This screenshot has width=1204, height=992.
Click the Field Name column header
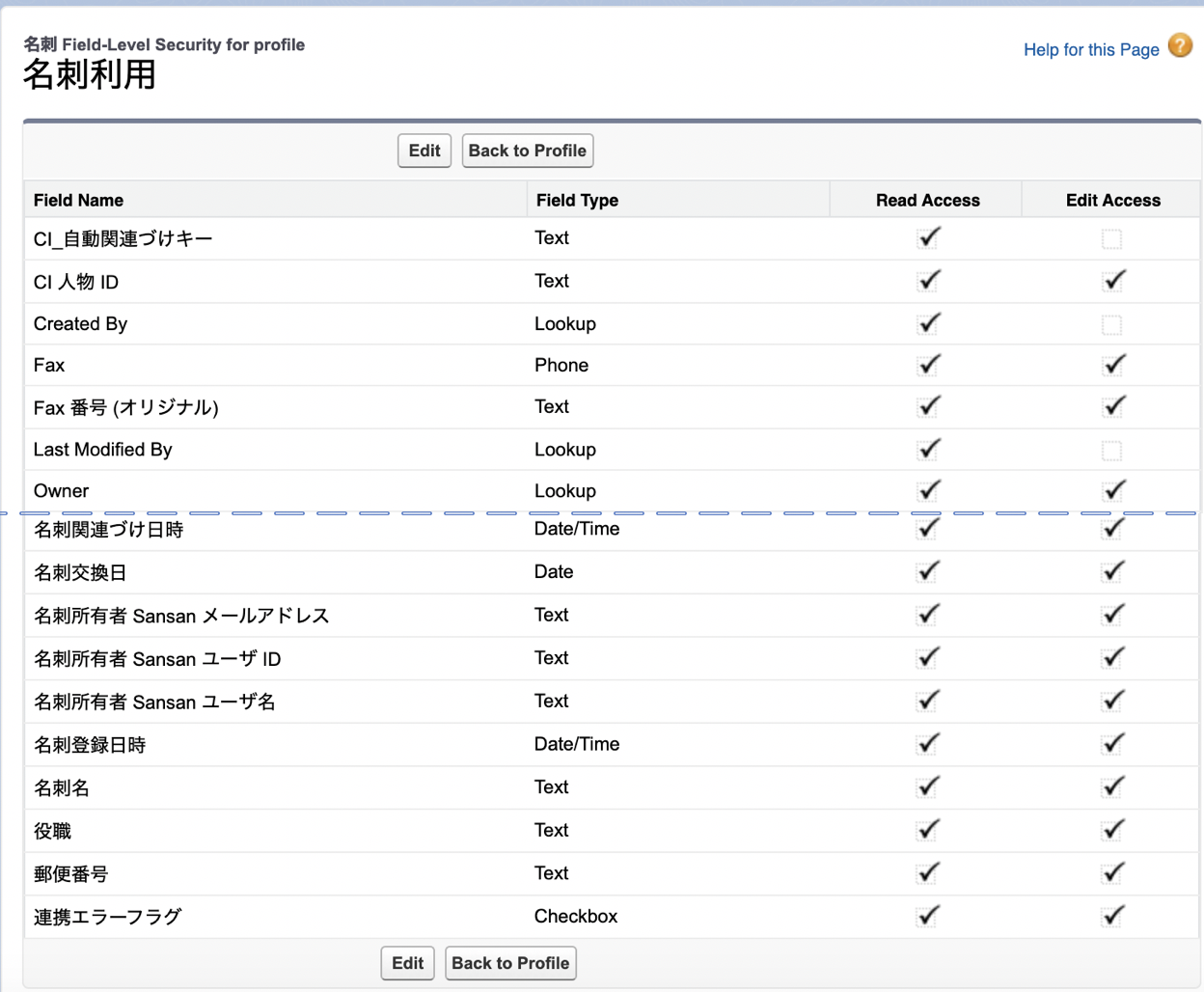[78, 201]
